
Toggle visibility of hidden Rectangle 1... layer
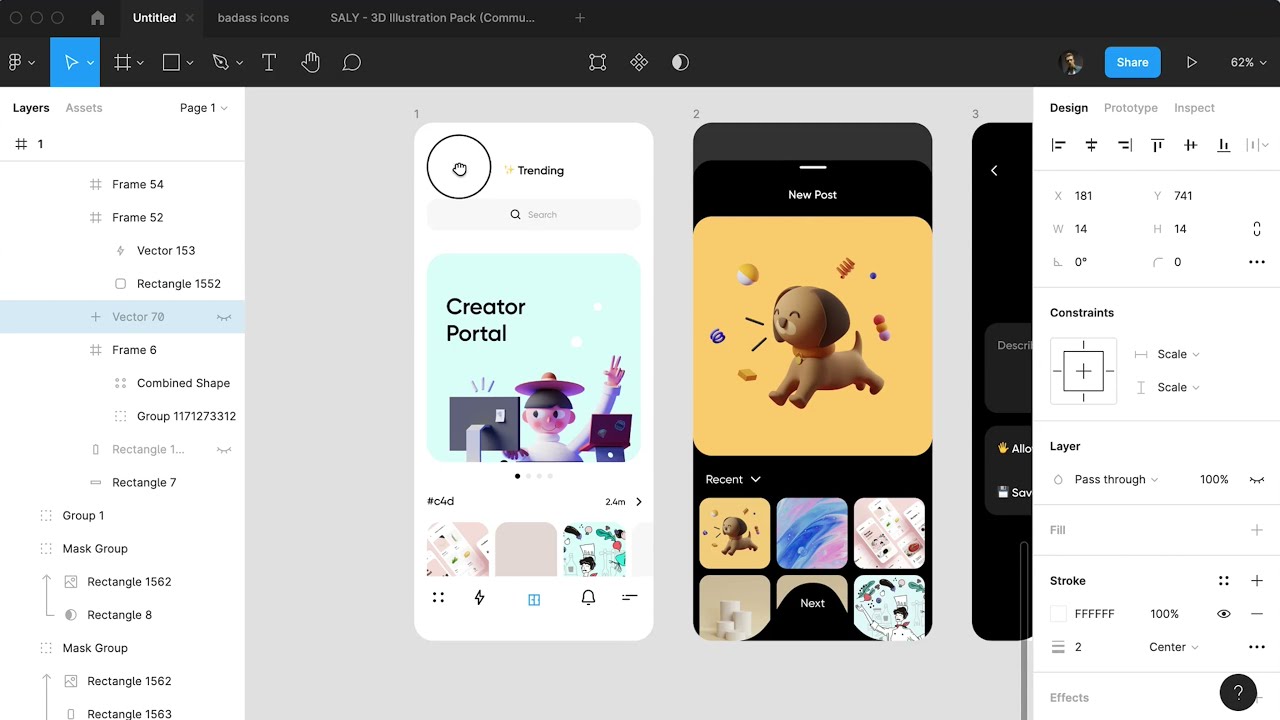[224, 450]
